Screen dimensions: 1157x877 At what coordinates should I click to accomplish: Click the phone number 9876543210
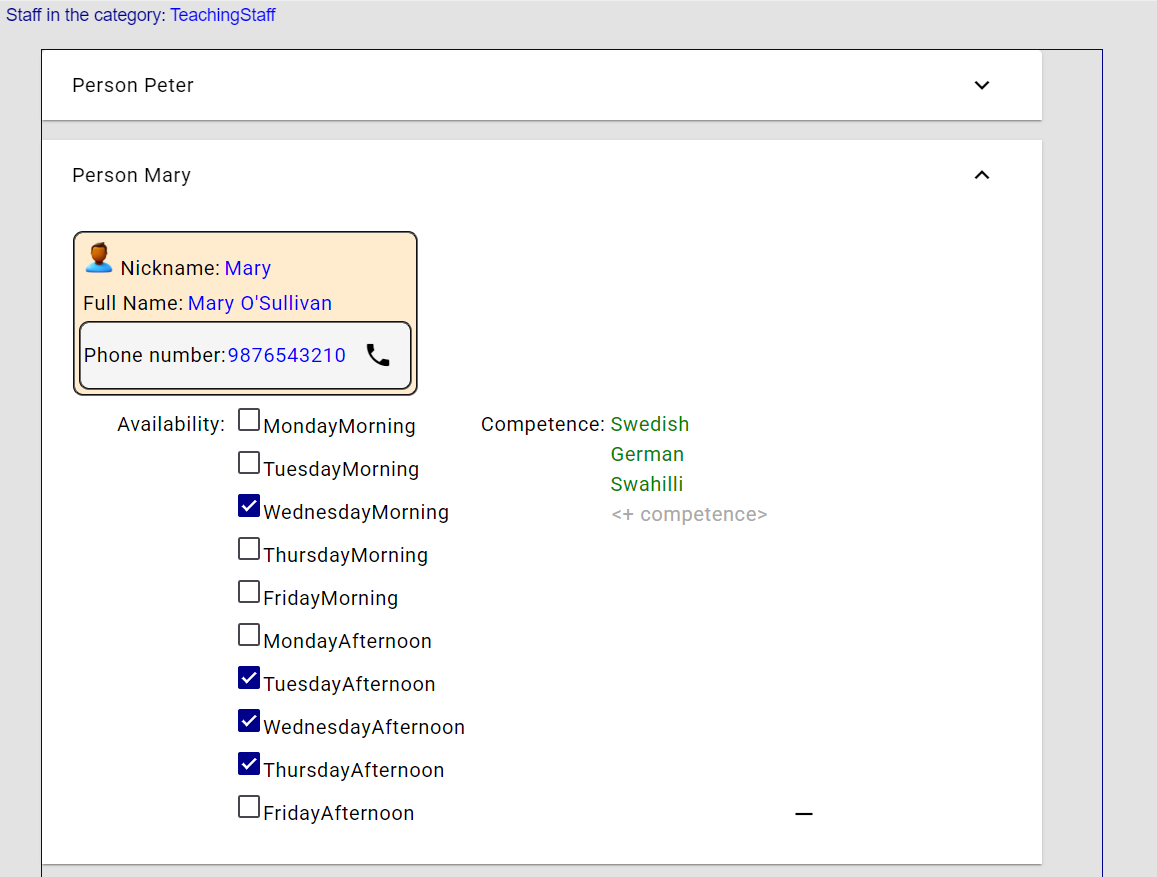click(x=287, y=354)
